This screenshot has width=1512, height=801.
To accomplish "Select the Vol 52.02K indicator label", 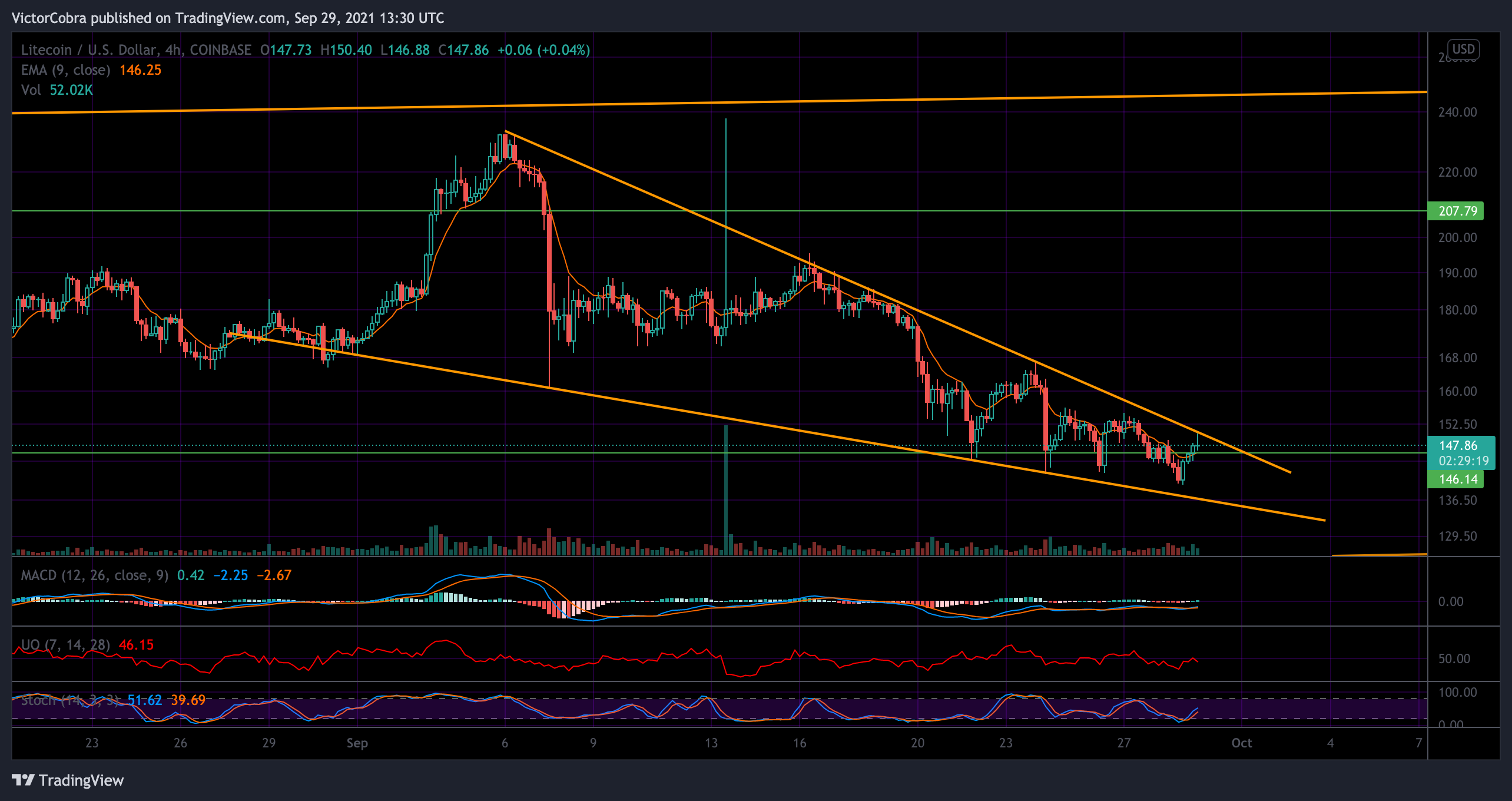I will (57, 90).
